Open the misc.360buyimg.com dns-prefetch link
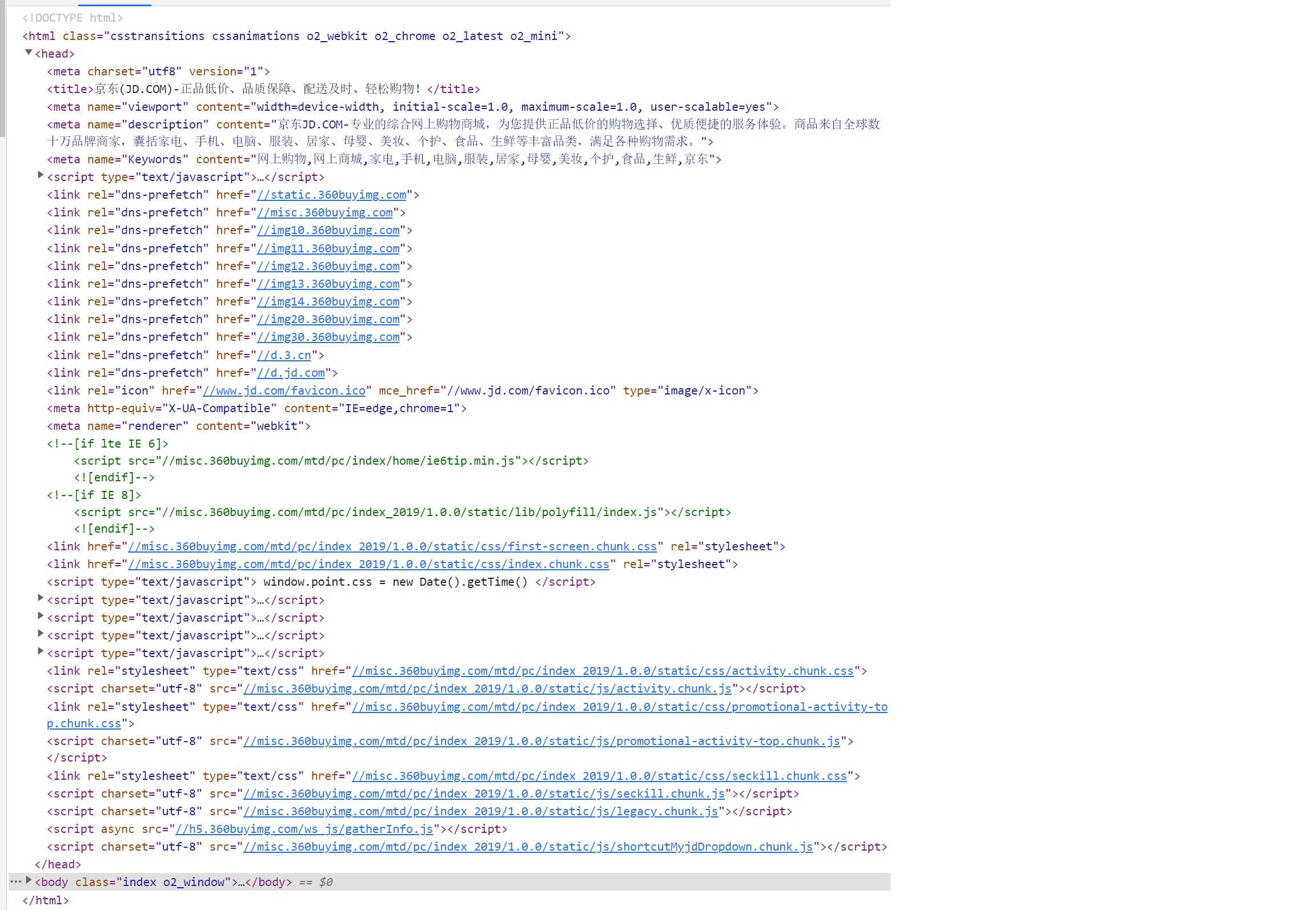The width and height of the screenshot is (1316, 910). 325,213
